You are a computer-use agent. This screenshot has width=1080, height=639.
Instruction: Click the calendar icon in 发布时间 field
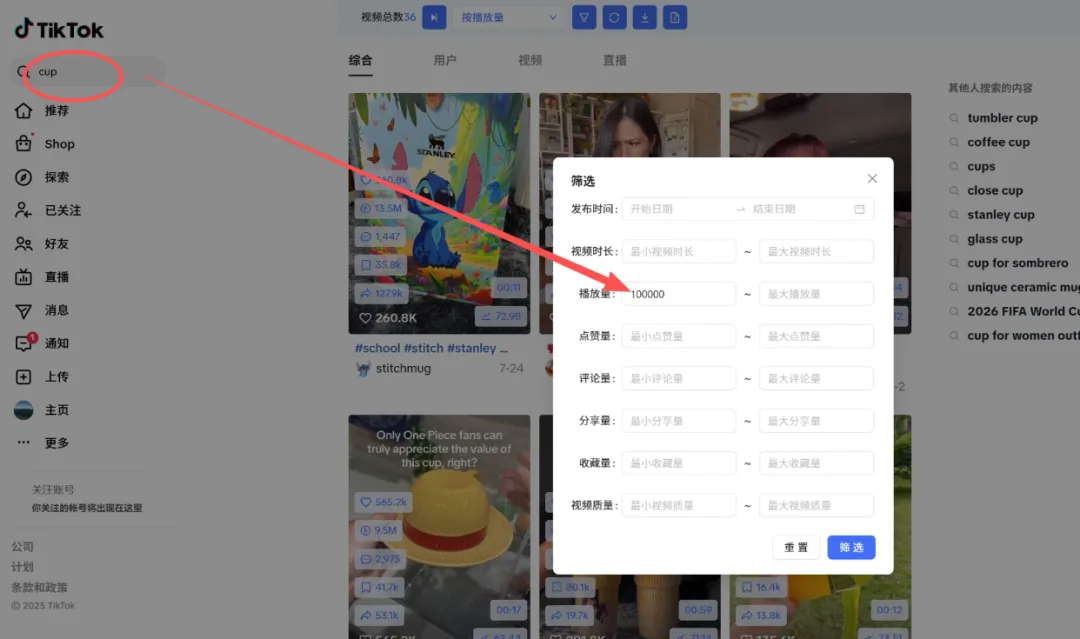click(859, 209)
